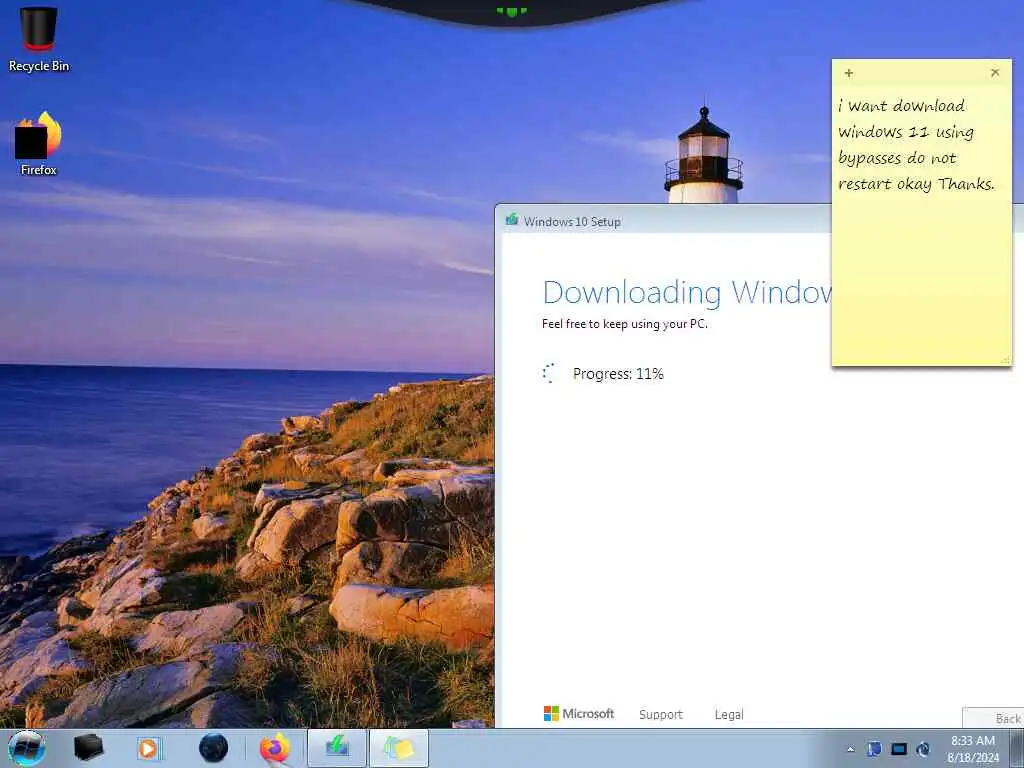
Task: Open the black box taskbar icon
Action: (88, 748)
